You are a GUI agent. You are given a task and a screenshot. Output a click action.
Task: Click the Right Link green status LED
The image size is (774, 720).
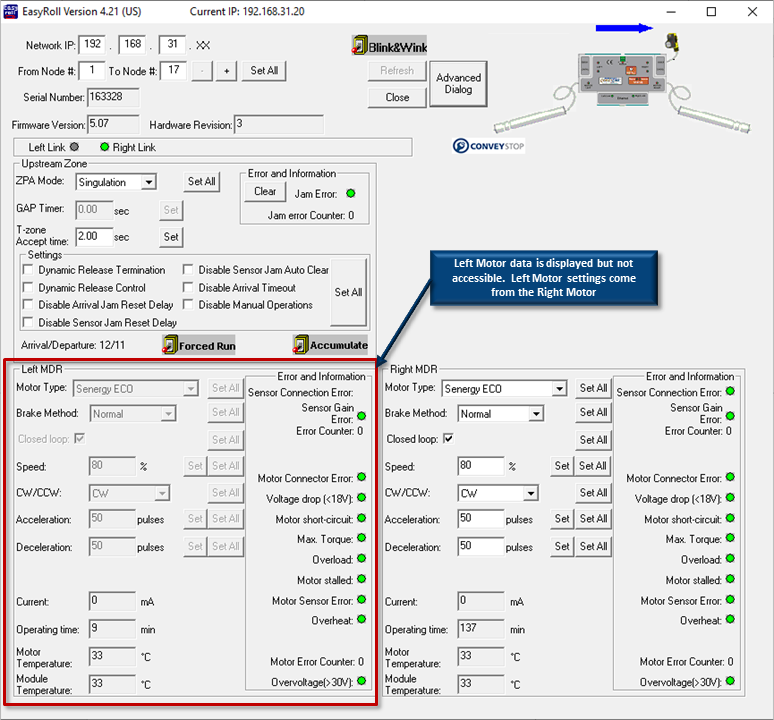[x=105, y=147]
